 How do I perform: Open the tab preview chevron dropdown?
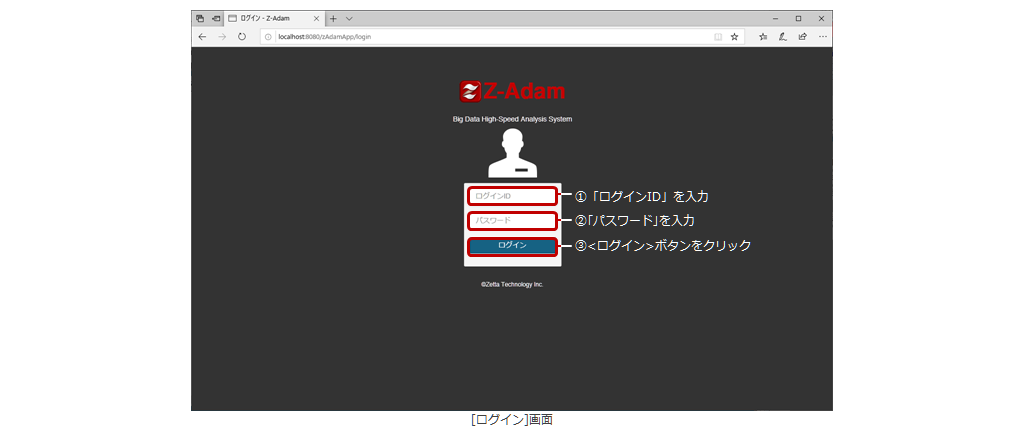pyautogui.click(x=349, y=19)
